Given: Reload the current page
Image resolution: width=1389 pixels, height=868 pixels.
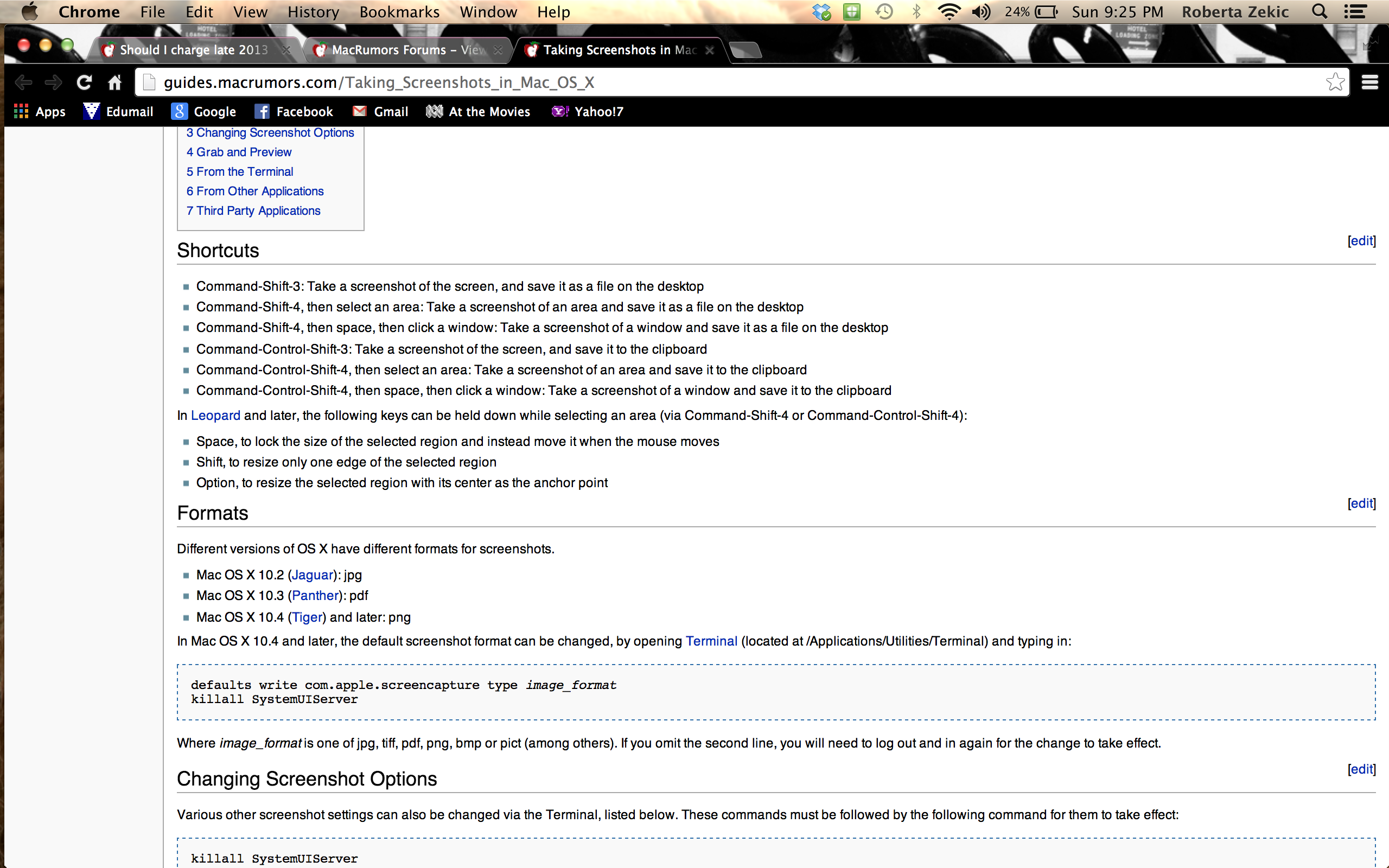Looking at the screenshot, I should 85,82.
